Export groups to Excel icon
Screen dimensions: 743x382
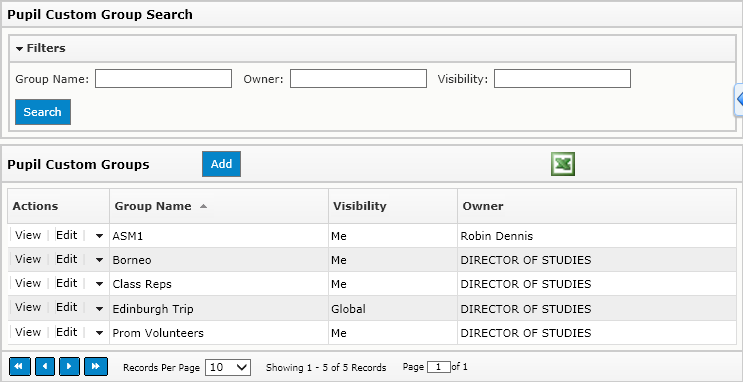click(562, 164)
